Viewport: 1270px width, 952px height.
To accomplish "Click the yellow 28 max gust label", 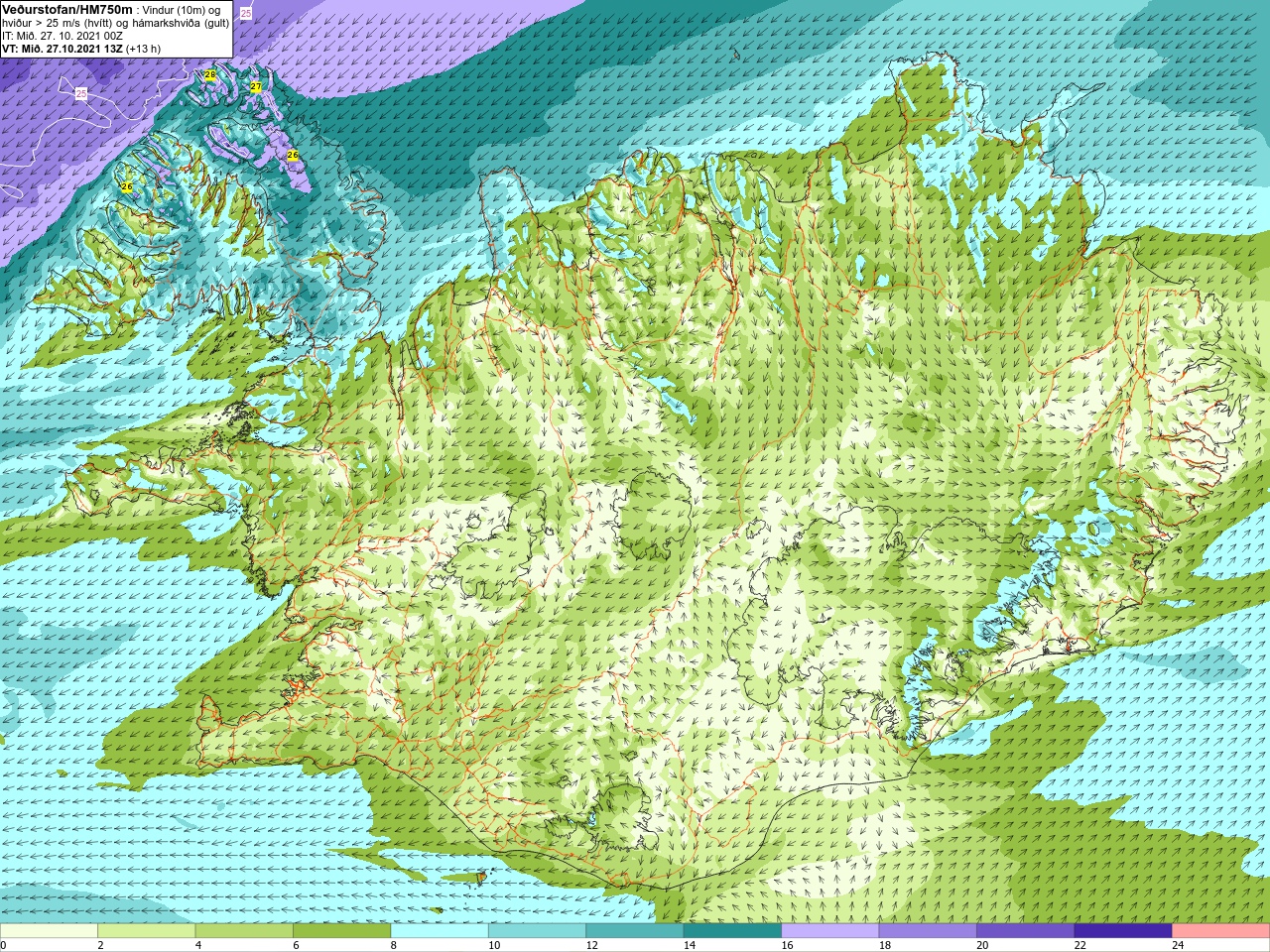I will pyautogui.click(x=210, y=75).
